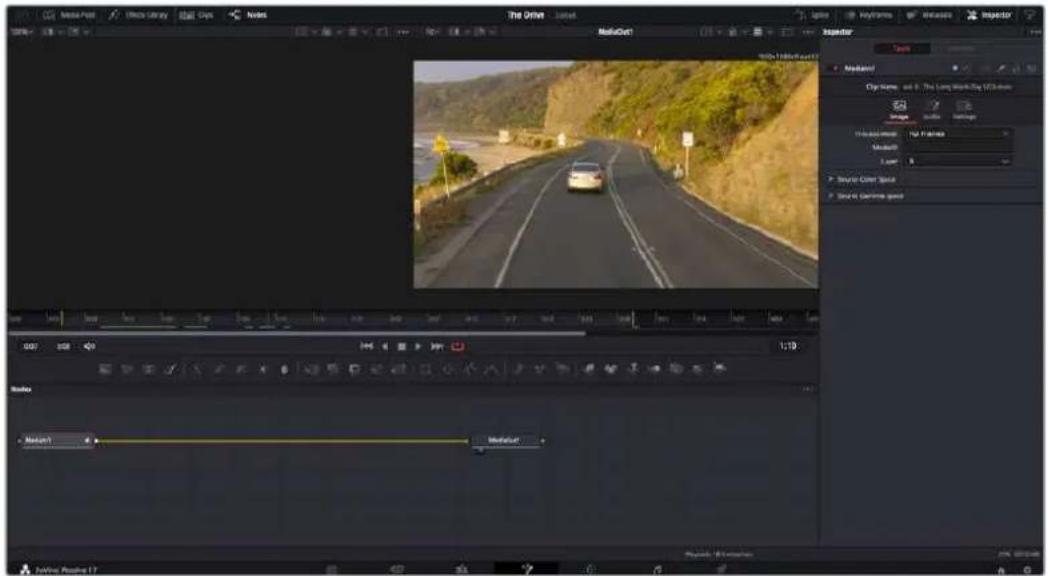Add a Shape 3D node from toolbar

coord(611,368)
